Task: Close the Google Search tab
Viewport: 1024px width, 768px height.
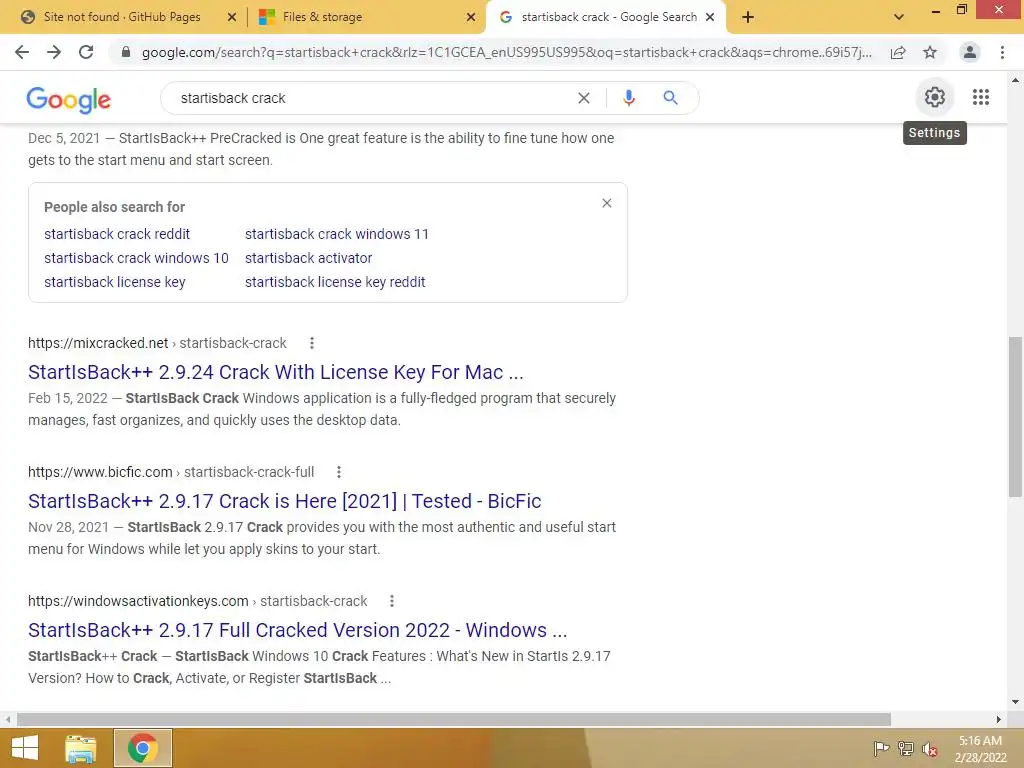Action: [x=710, y=17]
